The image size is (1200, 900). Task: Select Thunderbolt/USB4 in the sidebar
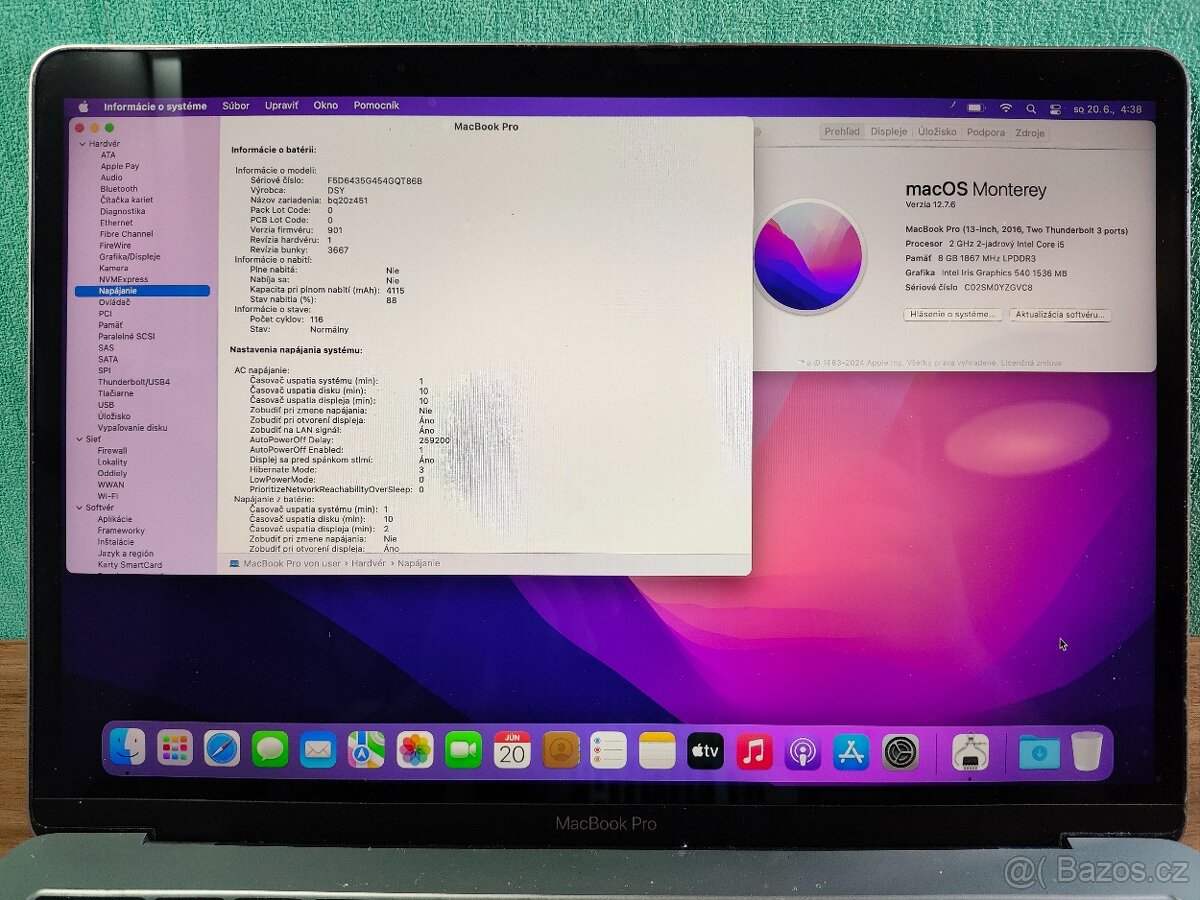click(134, 382)
